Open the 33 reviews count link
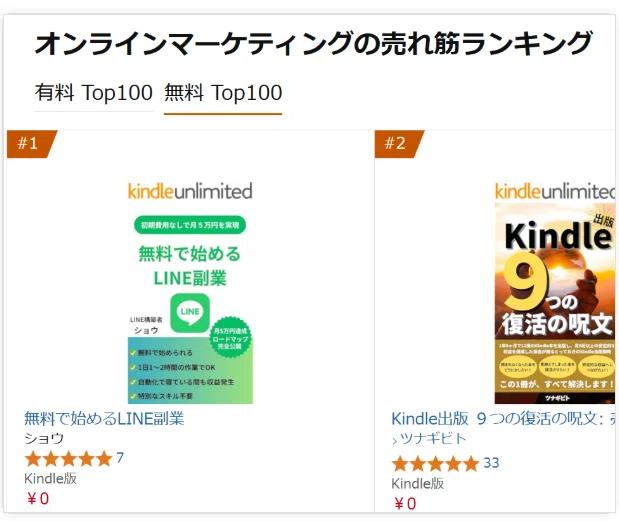619x522 pixels. [x=491, y=462]
